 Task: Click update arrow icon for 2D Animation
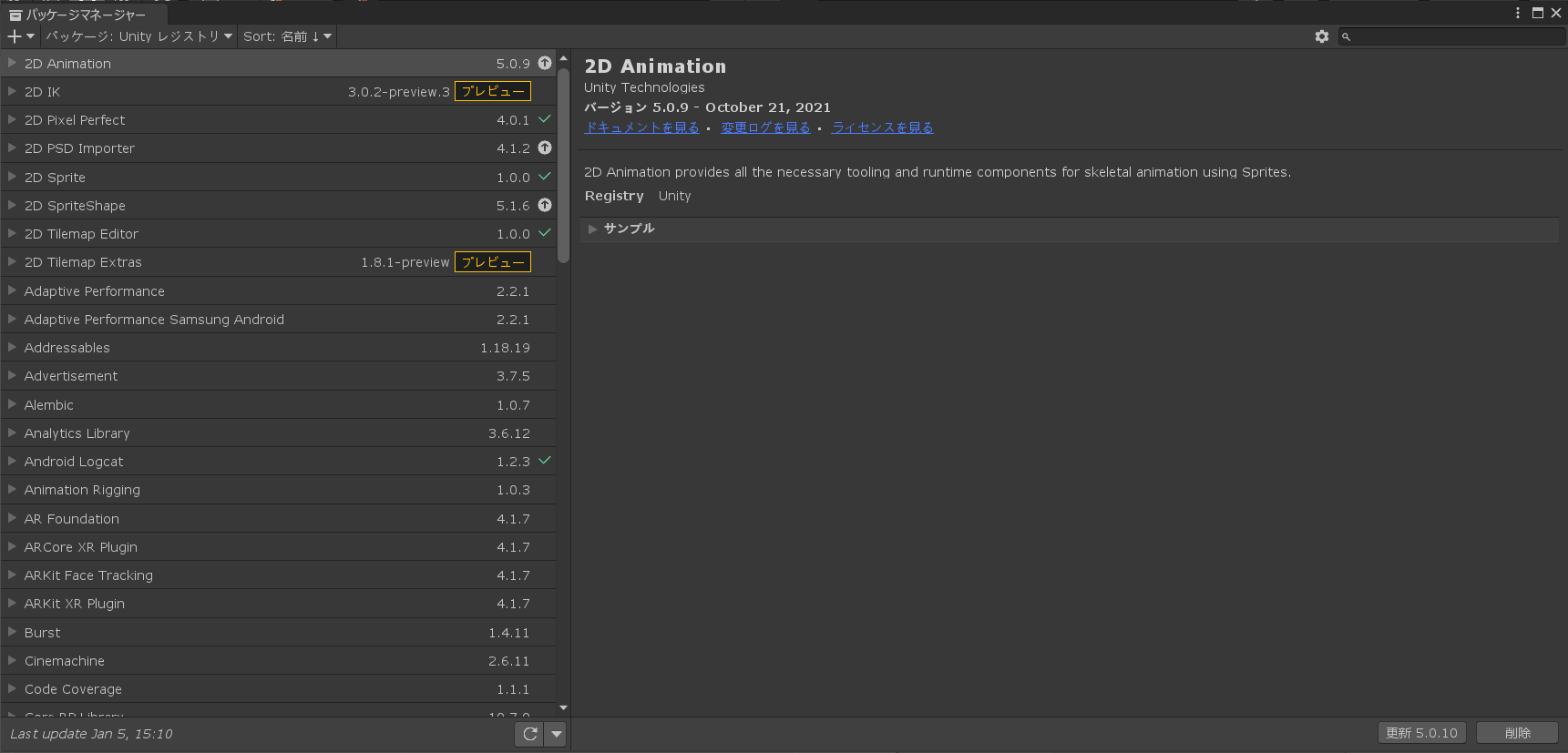point(545,63)
